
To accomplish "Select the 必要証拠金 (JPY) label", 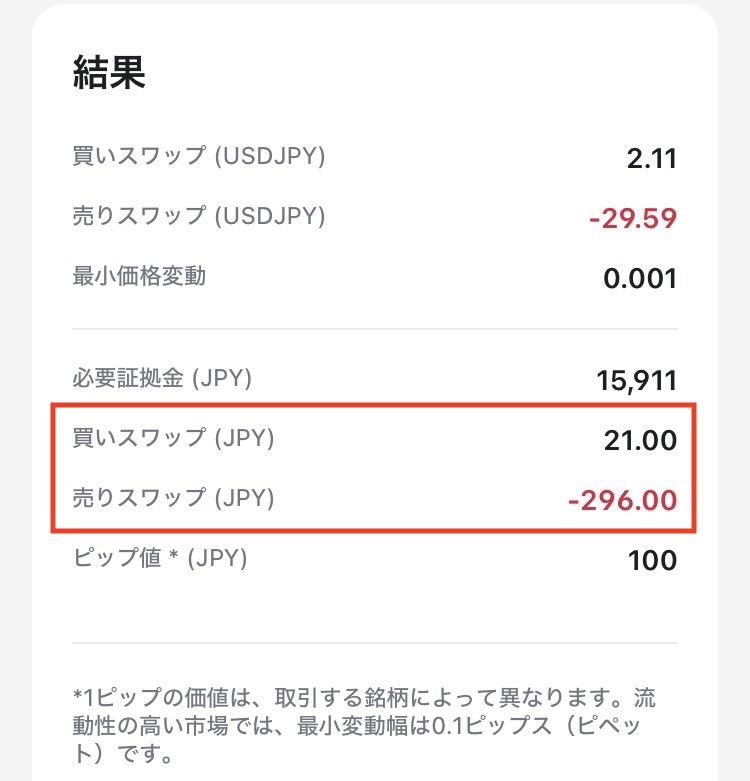I will (x=162, y=378).
